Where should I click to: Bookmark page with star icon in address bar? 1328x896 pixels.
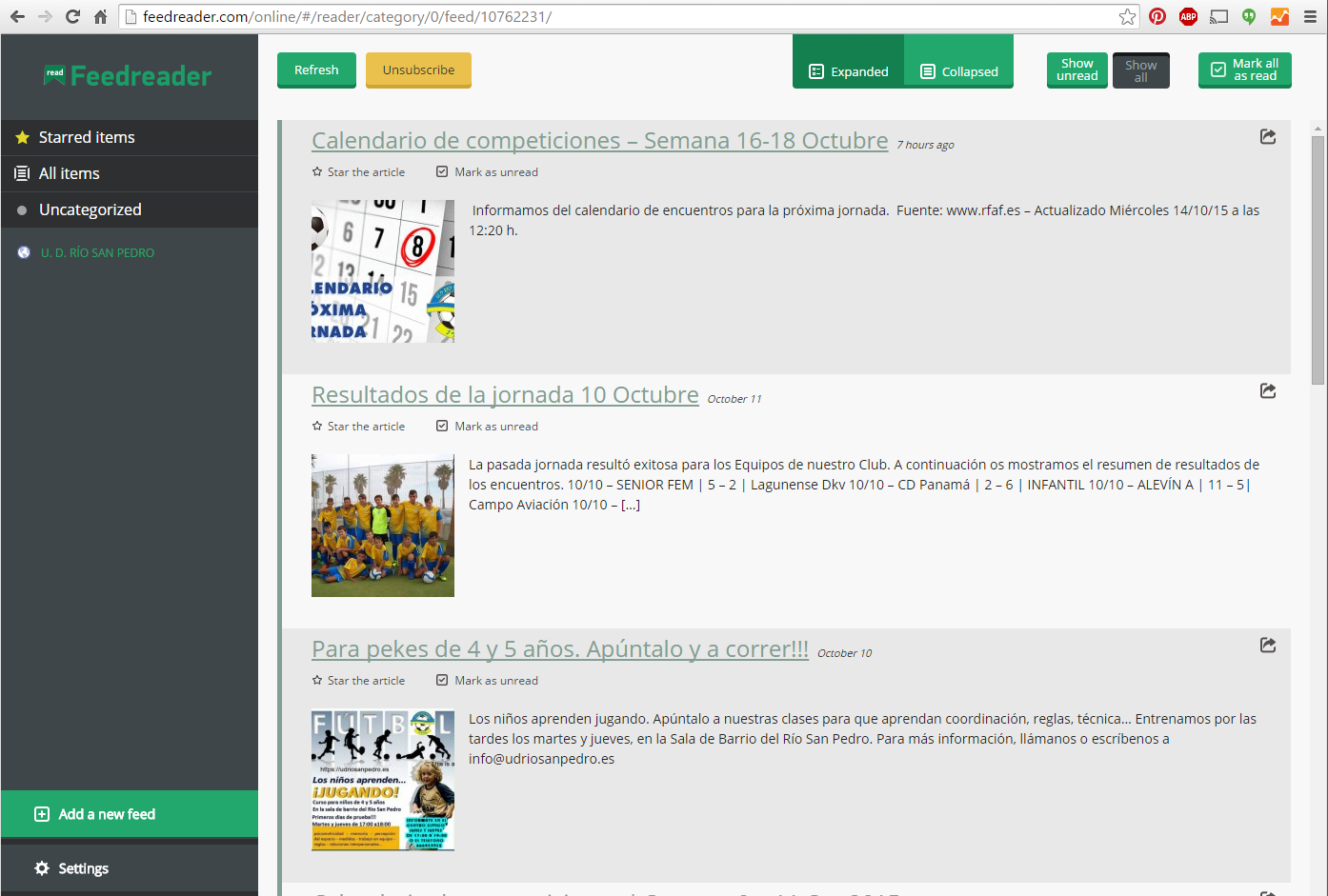coord(1127,16)
